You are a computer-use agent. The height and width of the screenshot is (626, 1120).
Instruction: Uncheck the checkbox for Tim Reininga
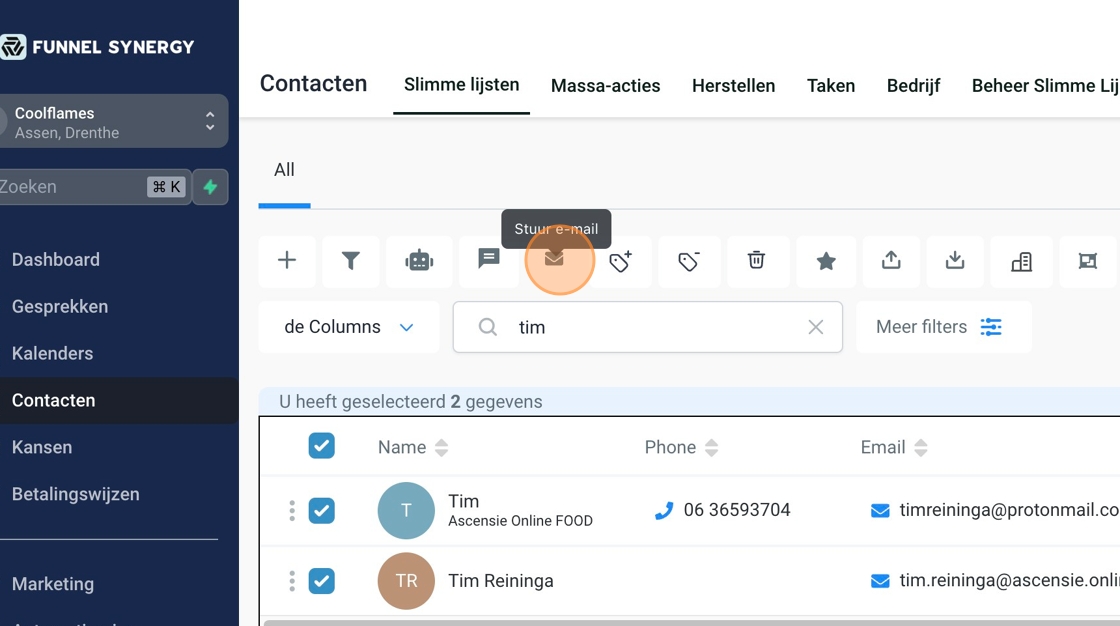[x=321, y=581]
